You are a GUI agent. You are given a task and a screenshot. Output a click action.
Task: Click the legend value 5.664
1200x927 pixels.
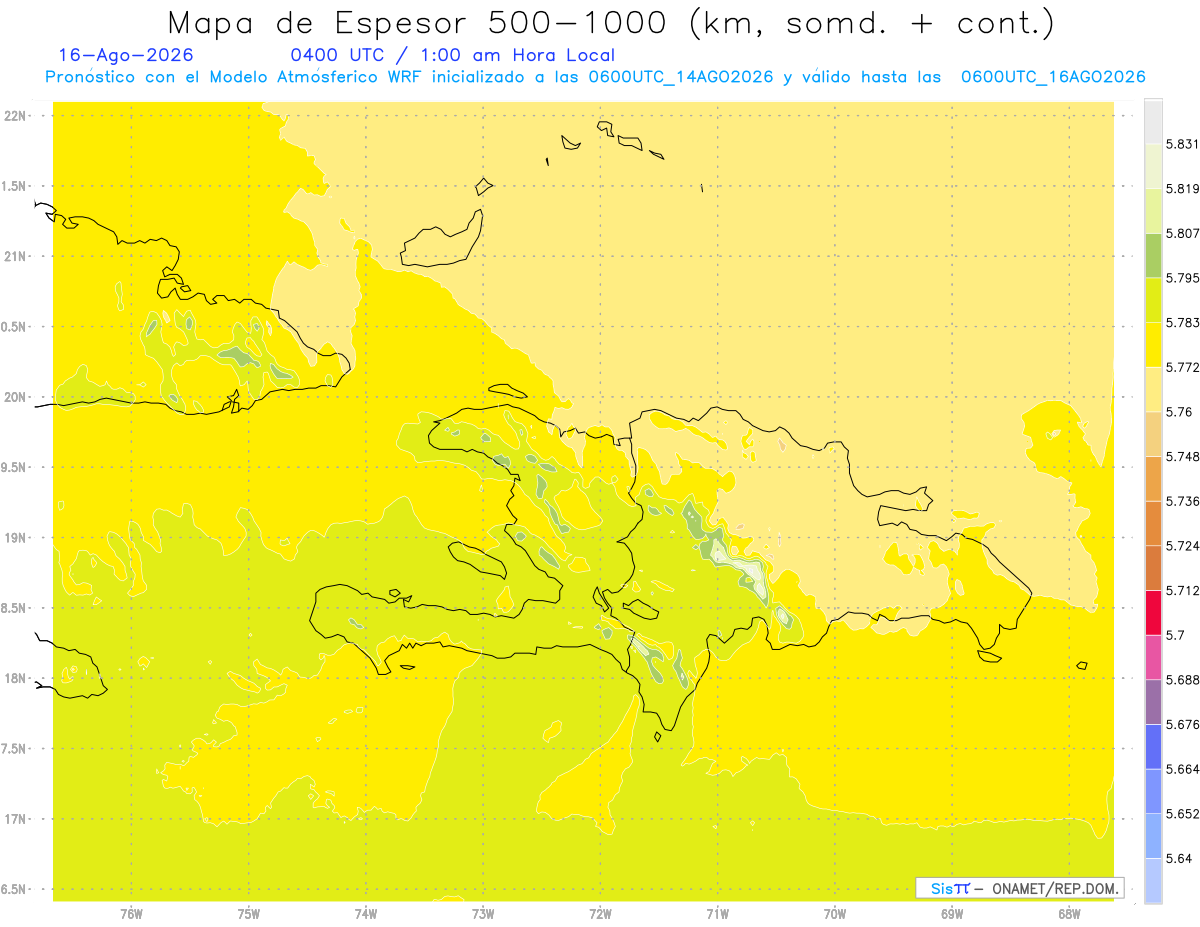(1183, 769)
